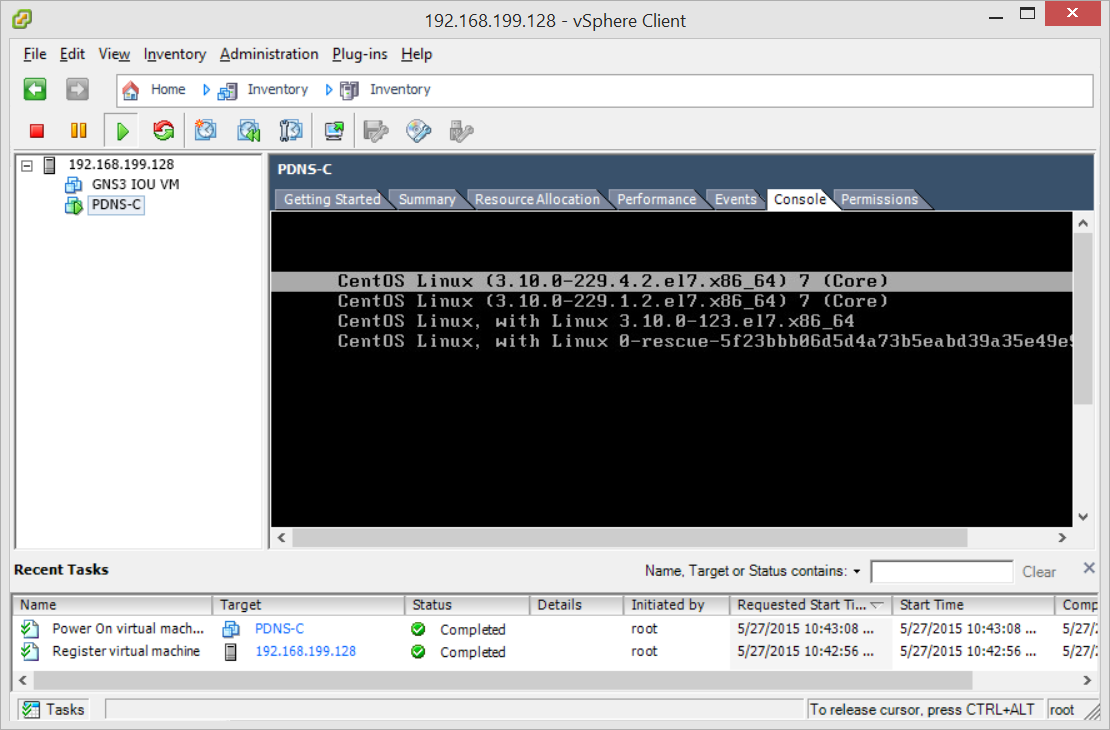Open the task filter criteria dropdown
This screenshot has height=730, width=1110.
(x=857, y=571)
